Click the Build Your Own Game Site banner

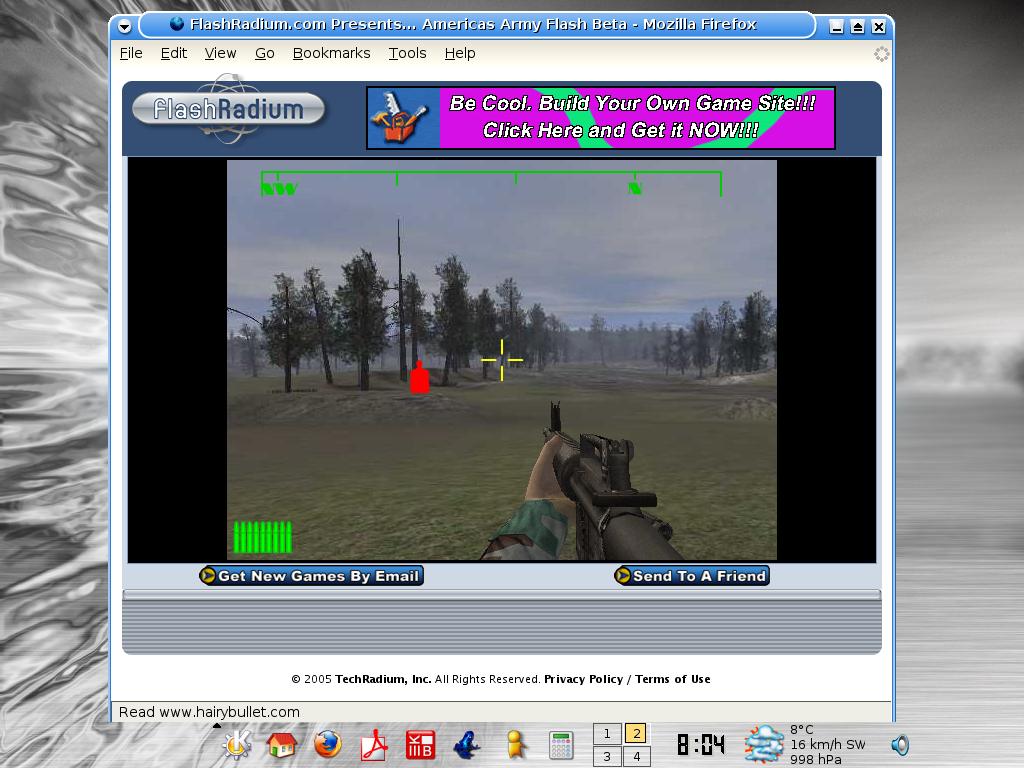[601, 118]
